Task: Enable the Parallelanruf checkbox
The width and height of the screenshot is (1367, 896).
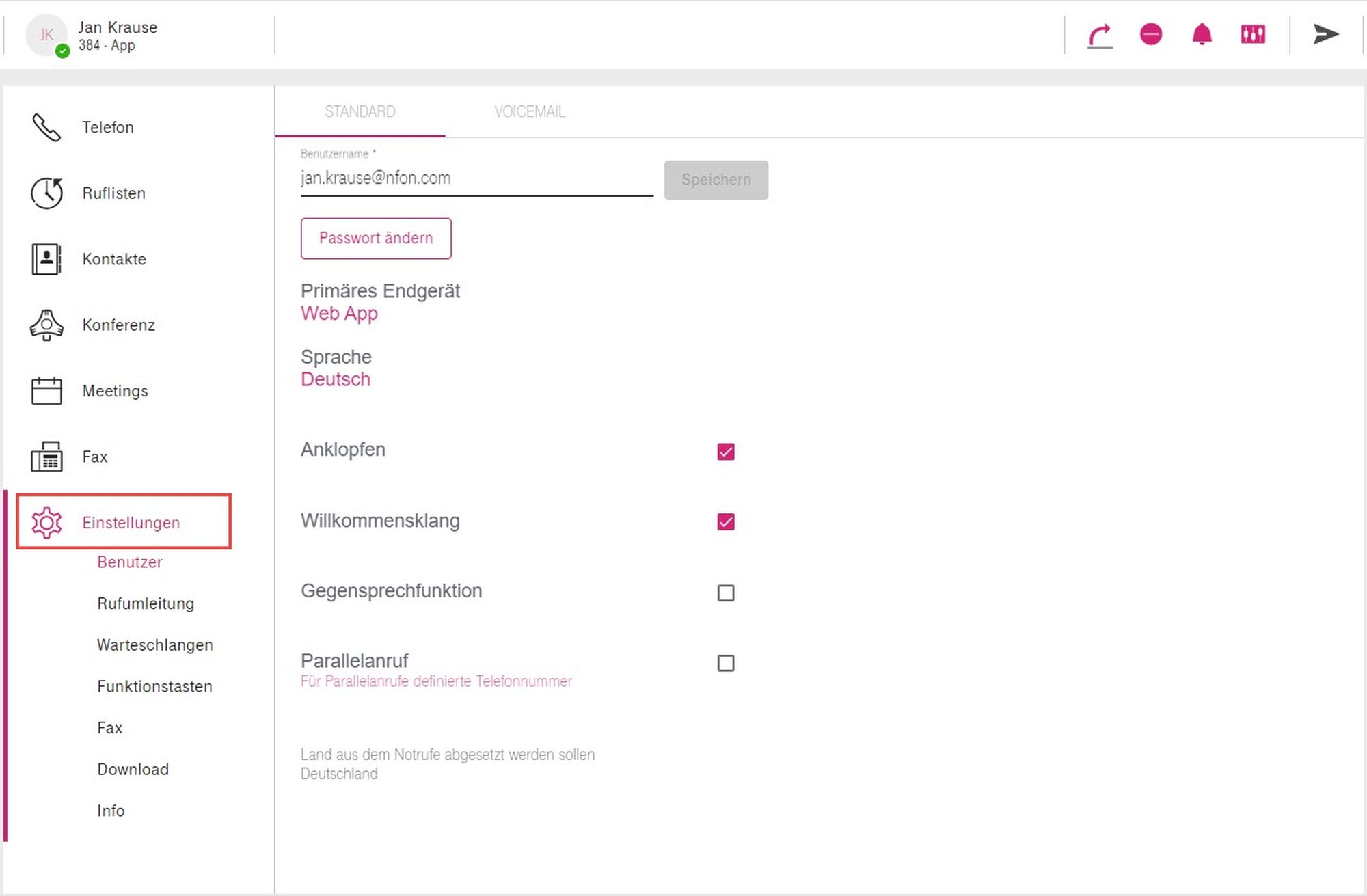Action: pyautogui.click(x=725, y=663)
